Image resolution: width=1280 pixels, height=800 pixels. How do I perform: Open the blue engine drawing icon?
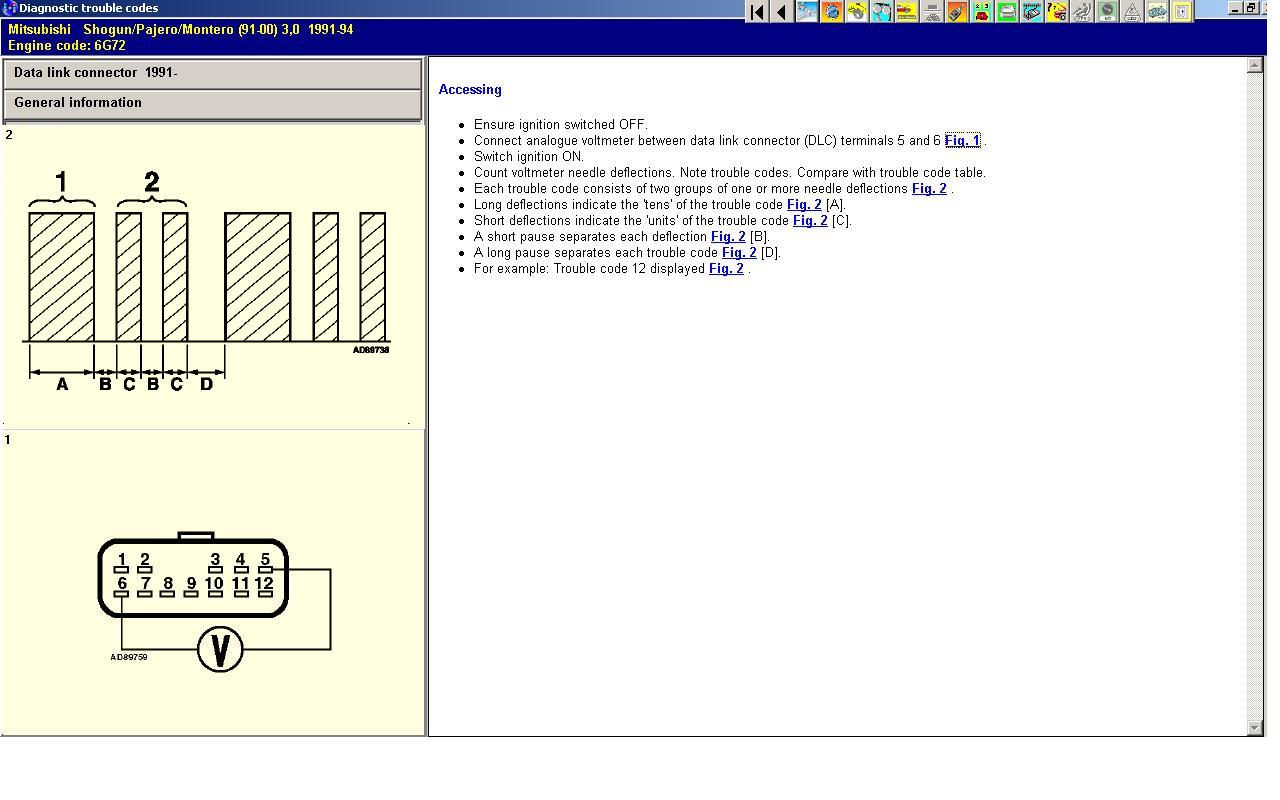(x=1157, y=12)
